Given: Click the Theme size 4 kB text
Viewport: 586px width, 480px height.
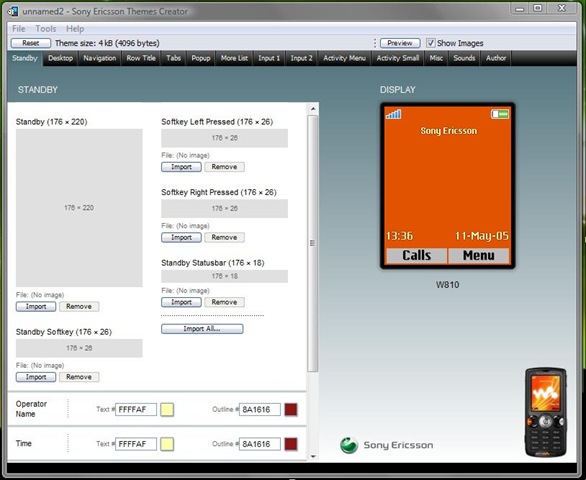Looking at the screenshot, I should 107,43.
